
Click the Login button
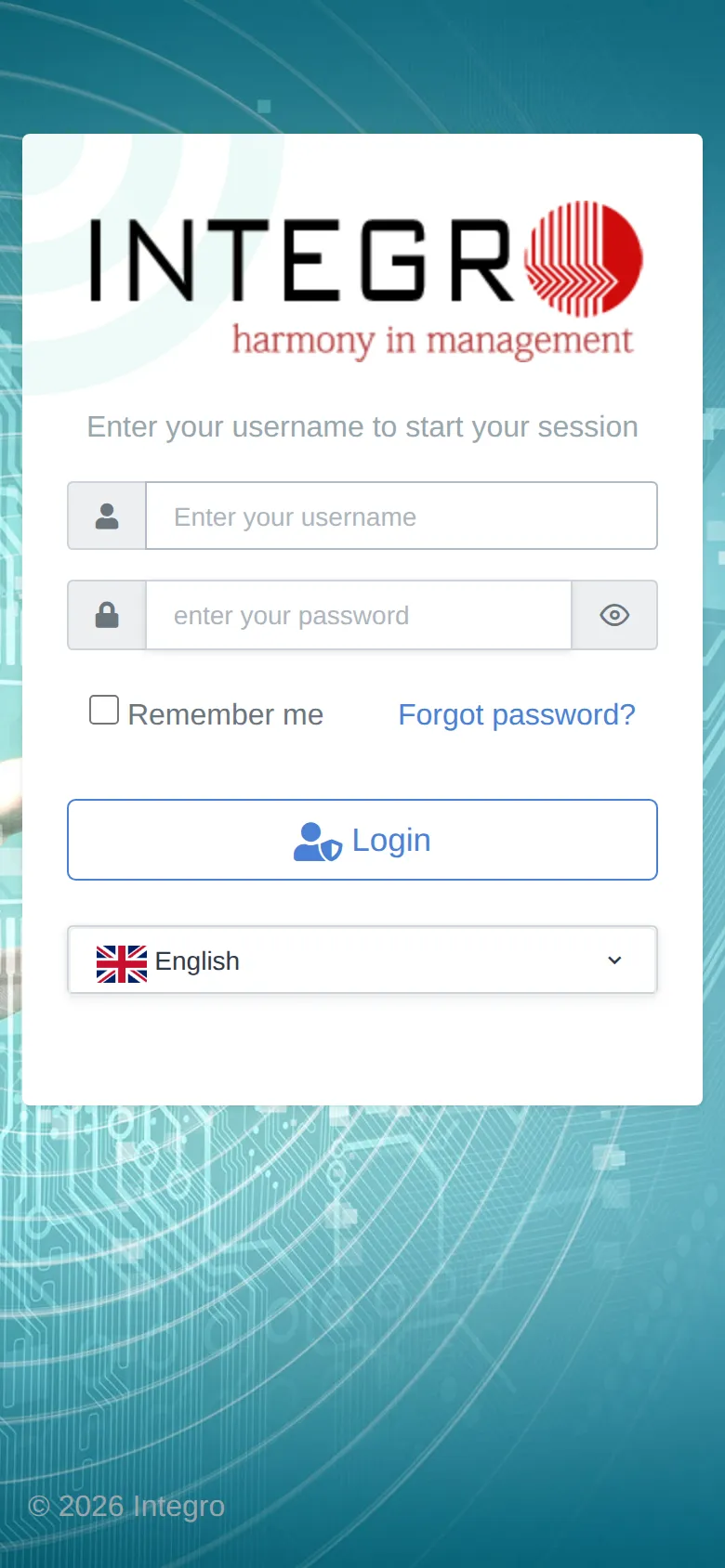pos(362,840)
